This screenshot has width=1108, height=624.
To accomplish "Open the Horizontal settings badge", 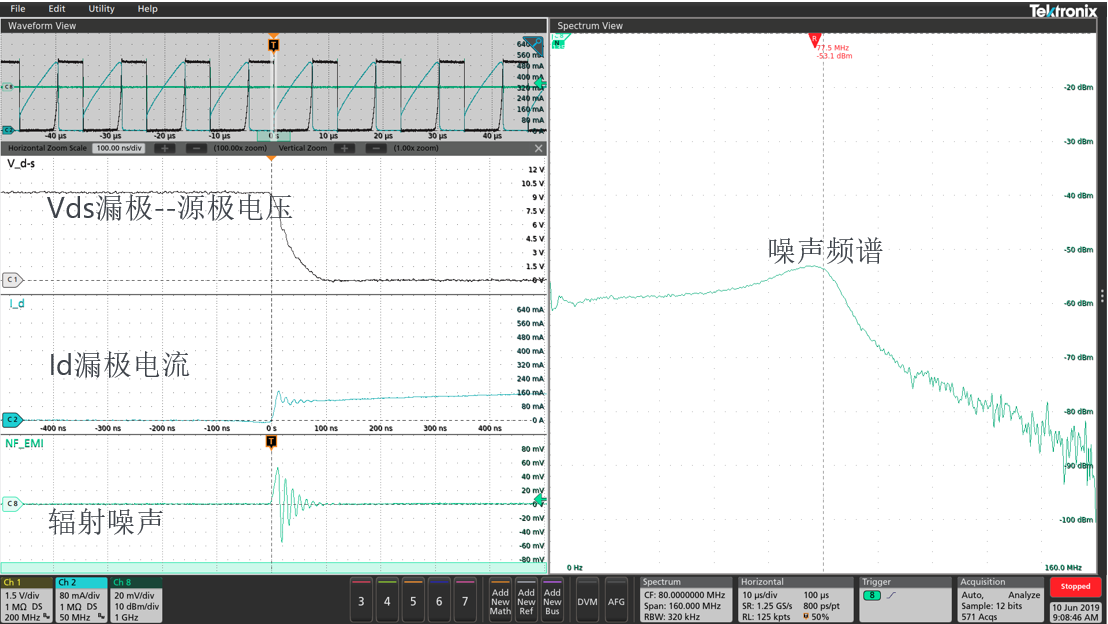I will 795,598.
